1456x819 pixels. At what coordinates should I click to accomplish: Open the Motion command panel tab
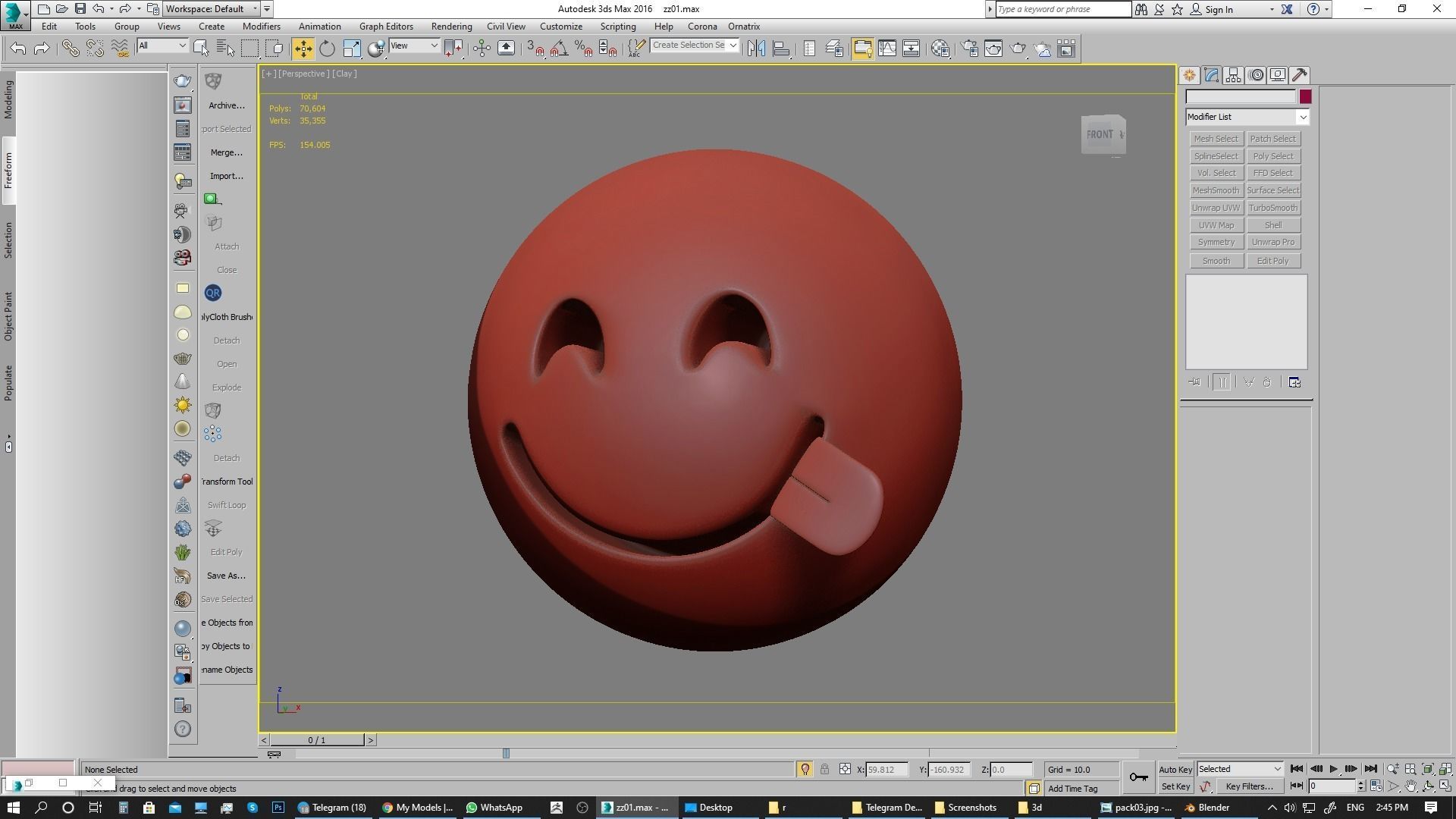[x=1256, y=75]
